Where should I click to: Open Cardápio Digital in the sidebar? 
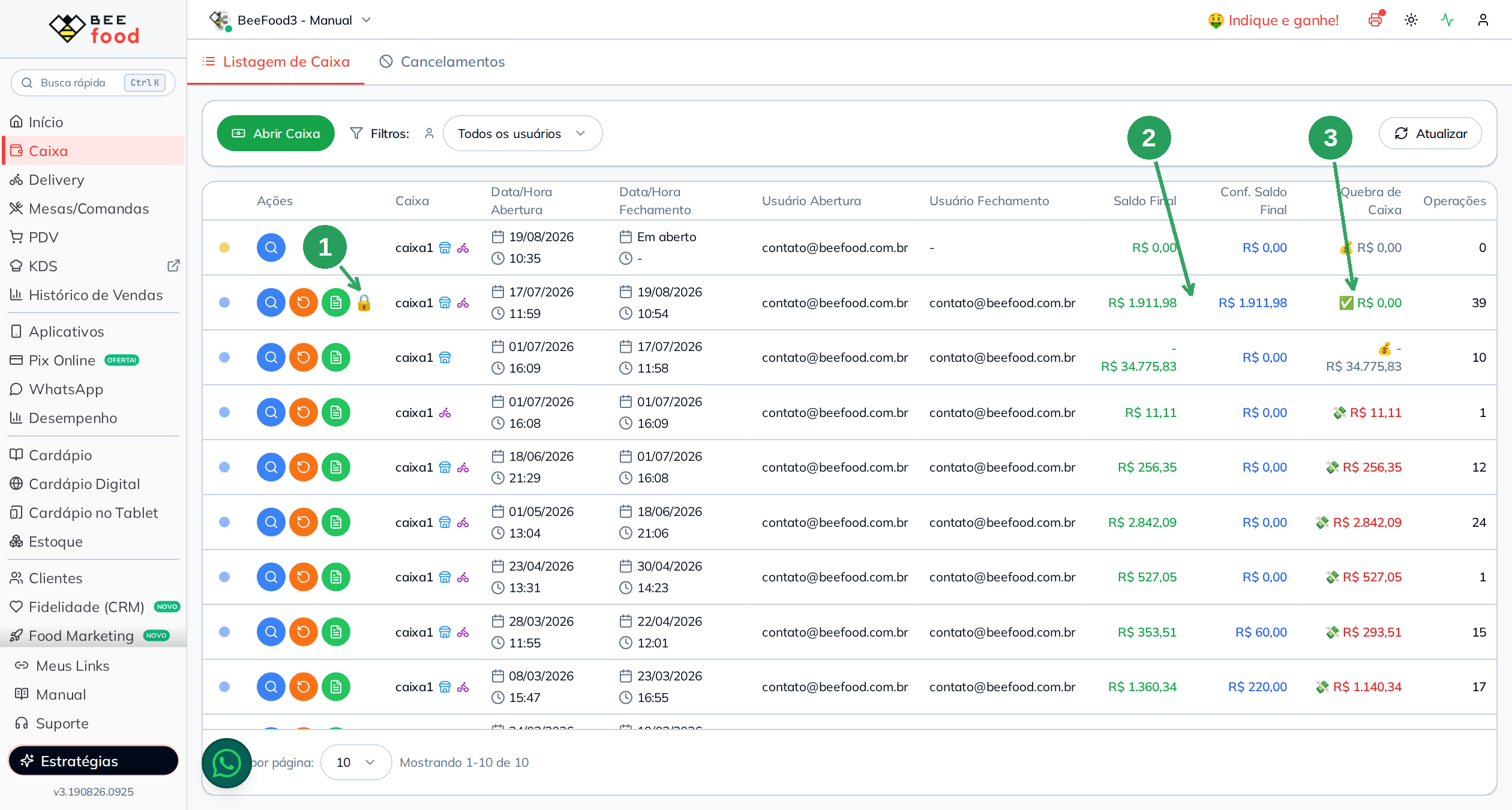93,484
